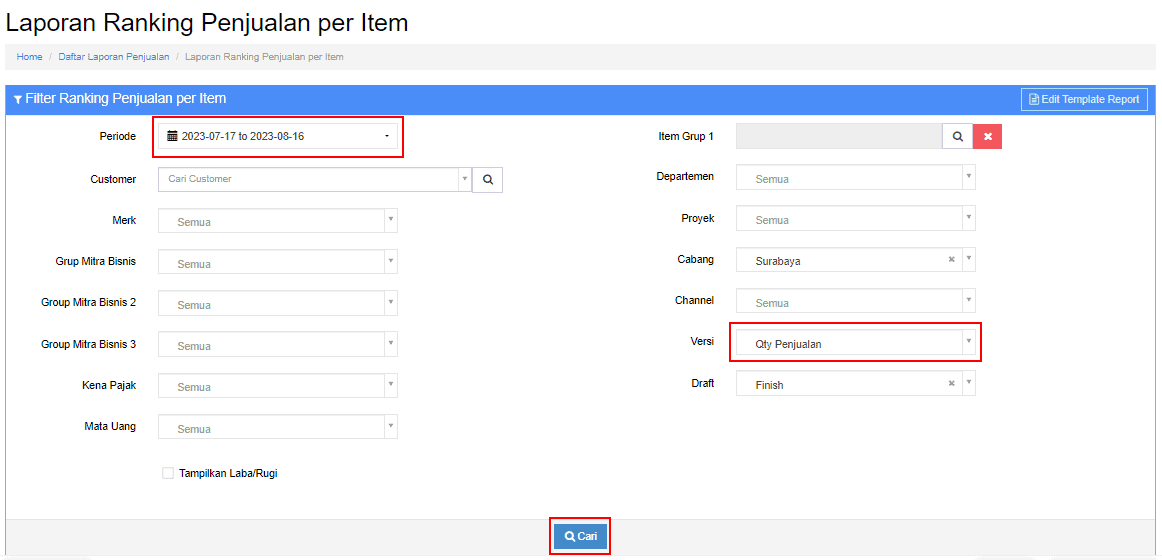Clear the Finish value in the Draft field
1162x560 pixels.
click(x=952, y=384)
